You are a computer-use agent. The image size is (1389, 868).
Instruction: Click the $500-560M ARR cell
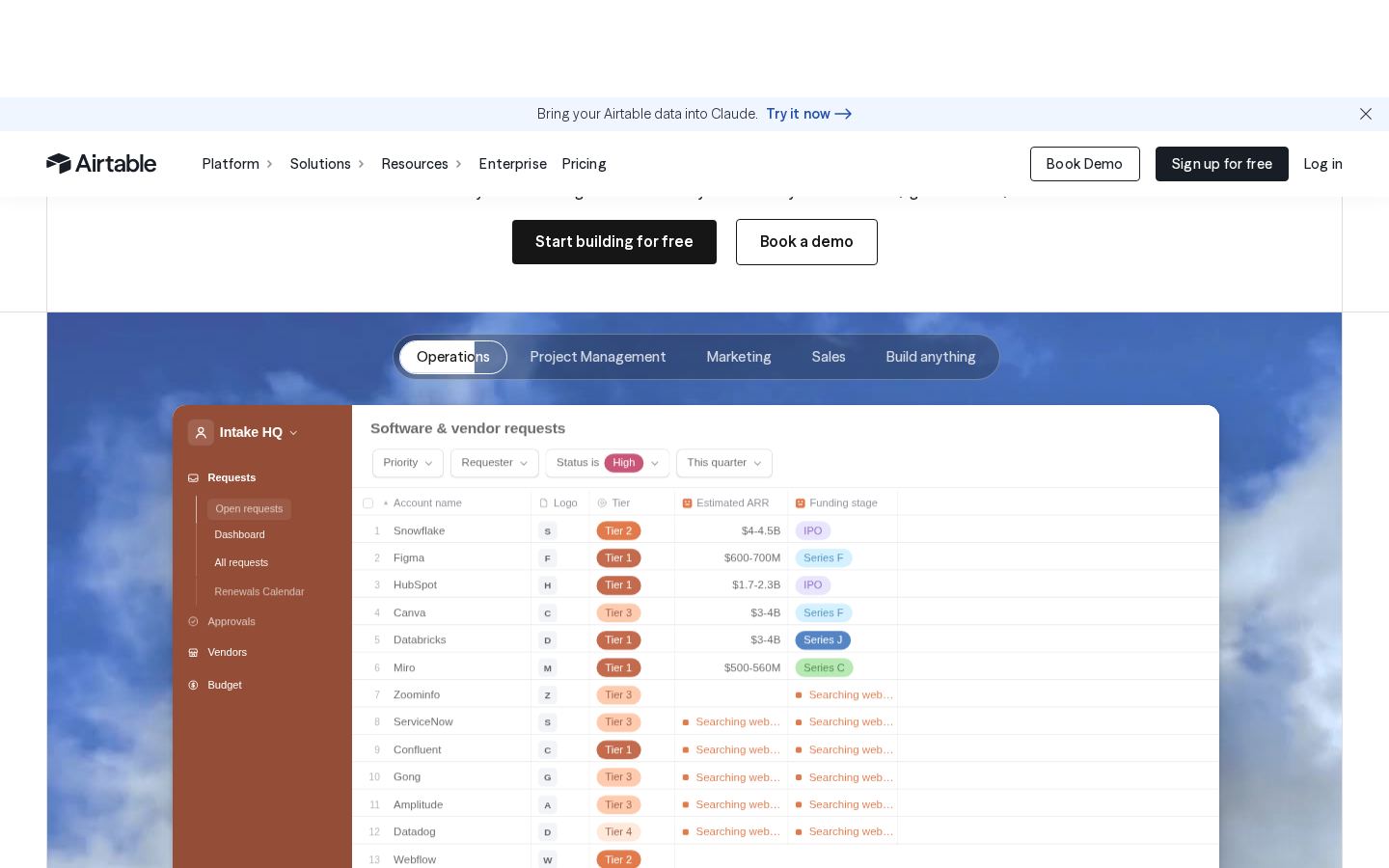tap(752, 668)
